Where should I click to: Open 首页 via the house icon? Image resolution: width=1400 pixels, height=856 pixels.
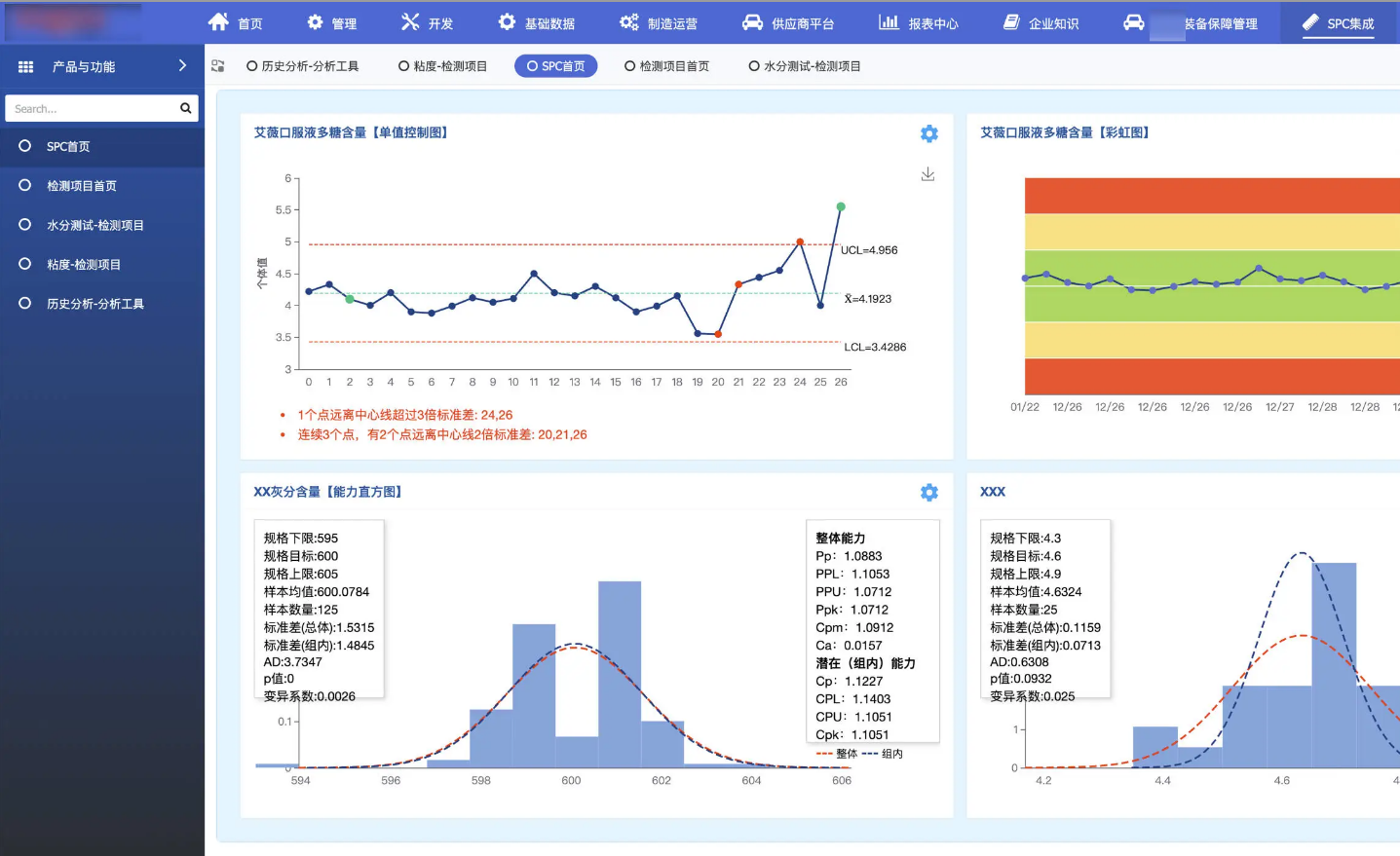[219, 22]
